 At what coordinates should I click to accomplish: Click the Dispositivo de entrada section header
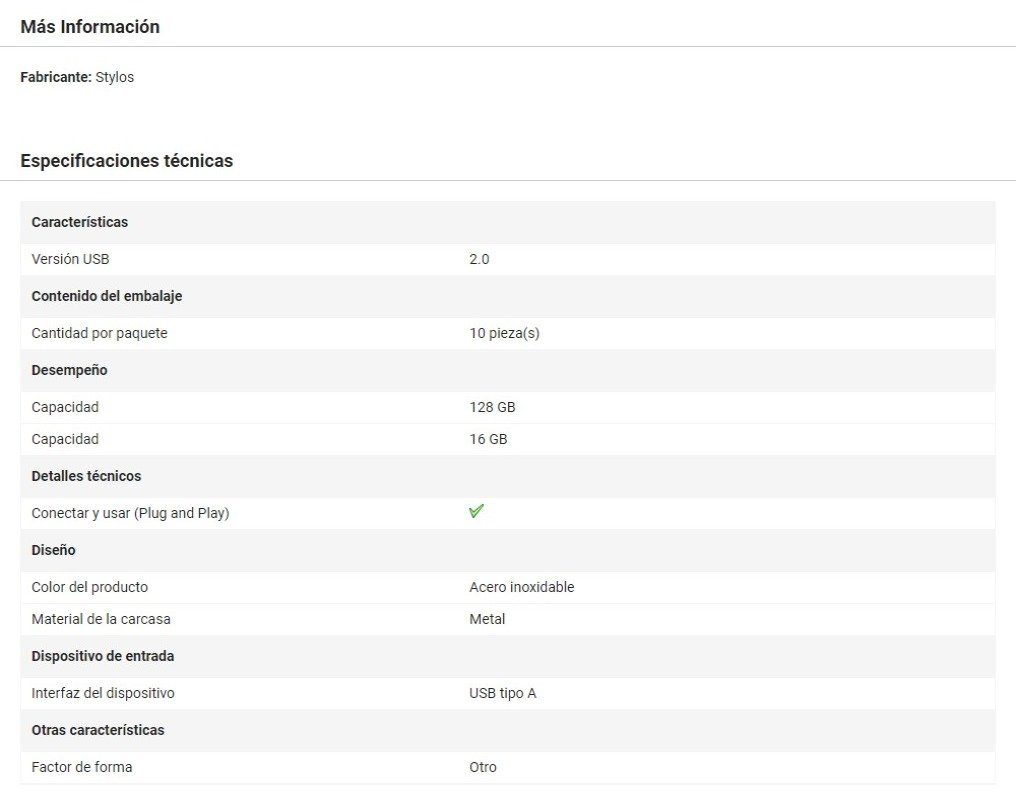coord(103,656)
